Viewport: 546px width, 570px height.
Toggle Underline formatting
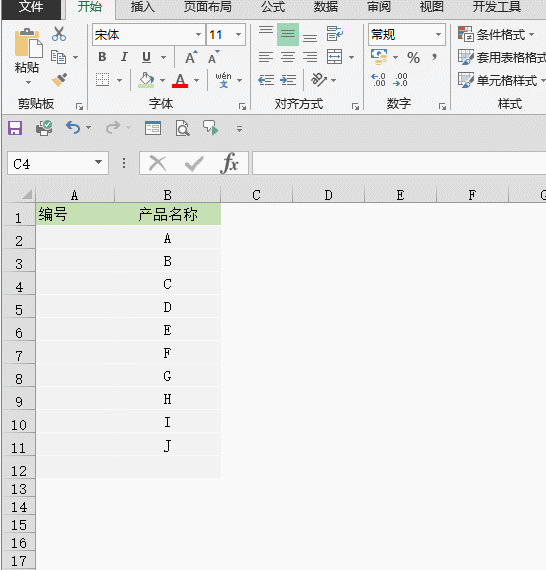point(146,57)
